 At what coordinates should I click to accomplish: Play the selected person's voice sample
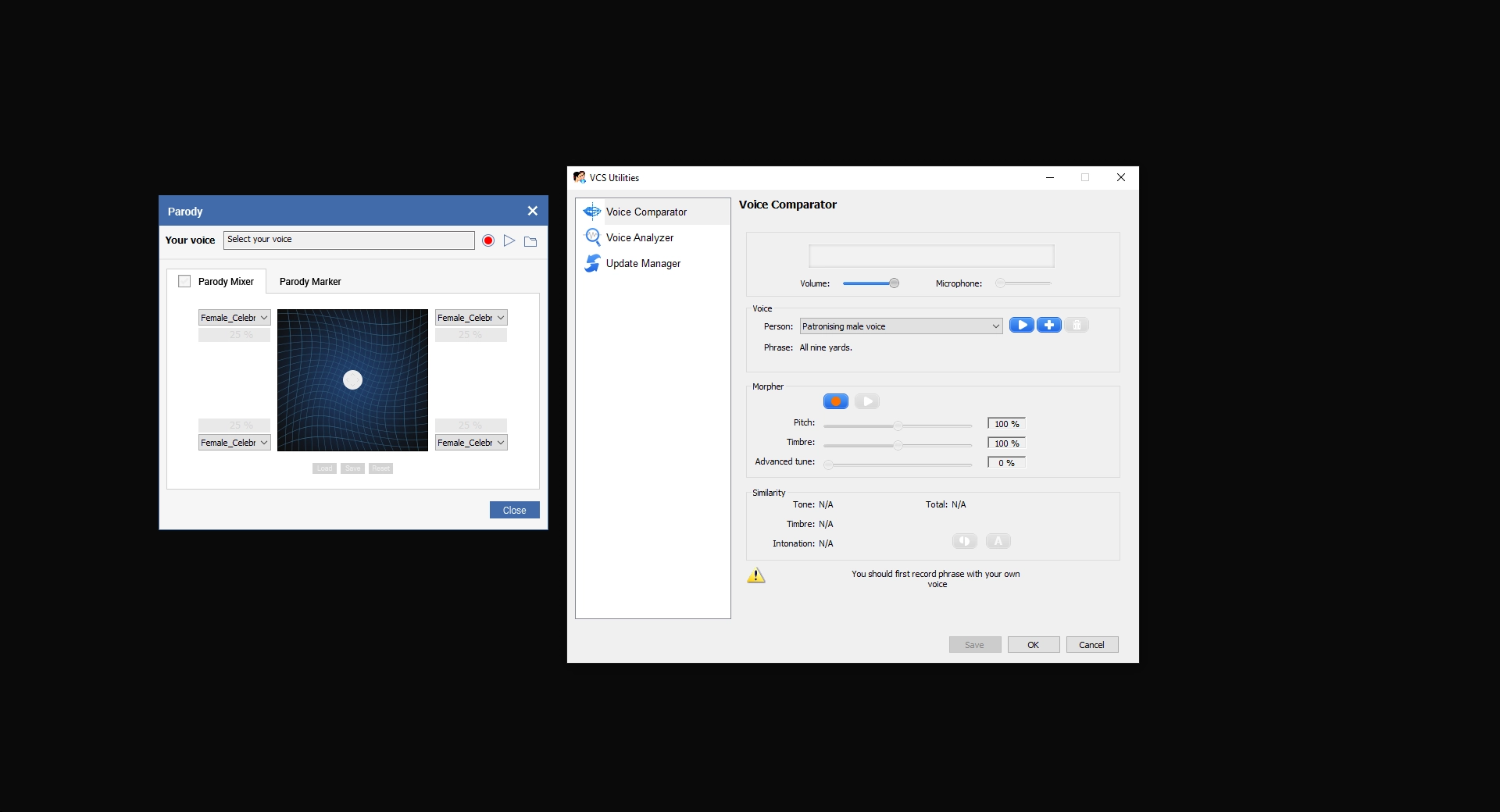tap(1021, 325)
